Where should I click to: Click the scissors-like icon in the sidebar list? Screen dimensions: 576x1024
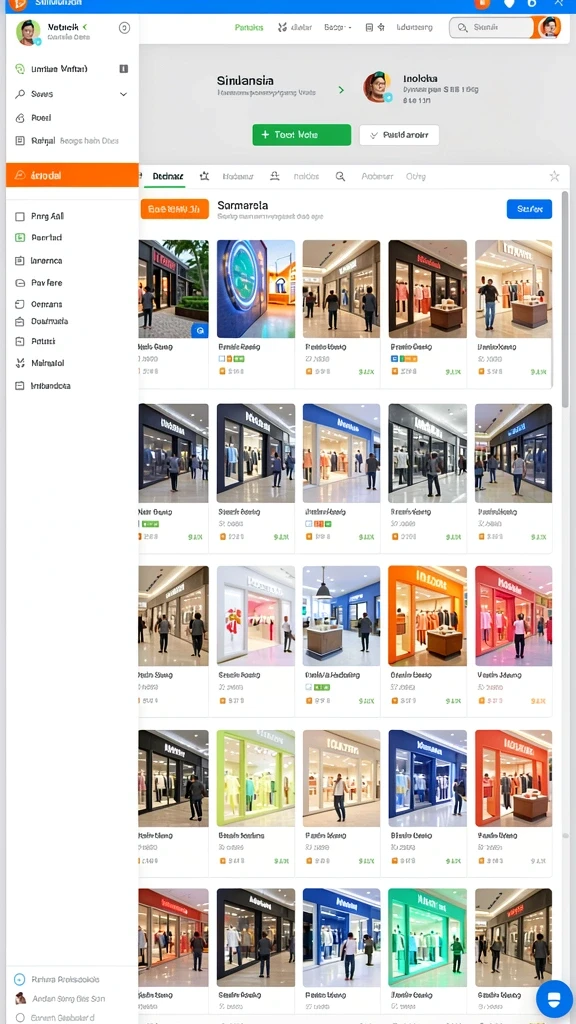pos(20,363)
